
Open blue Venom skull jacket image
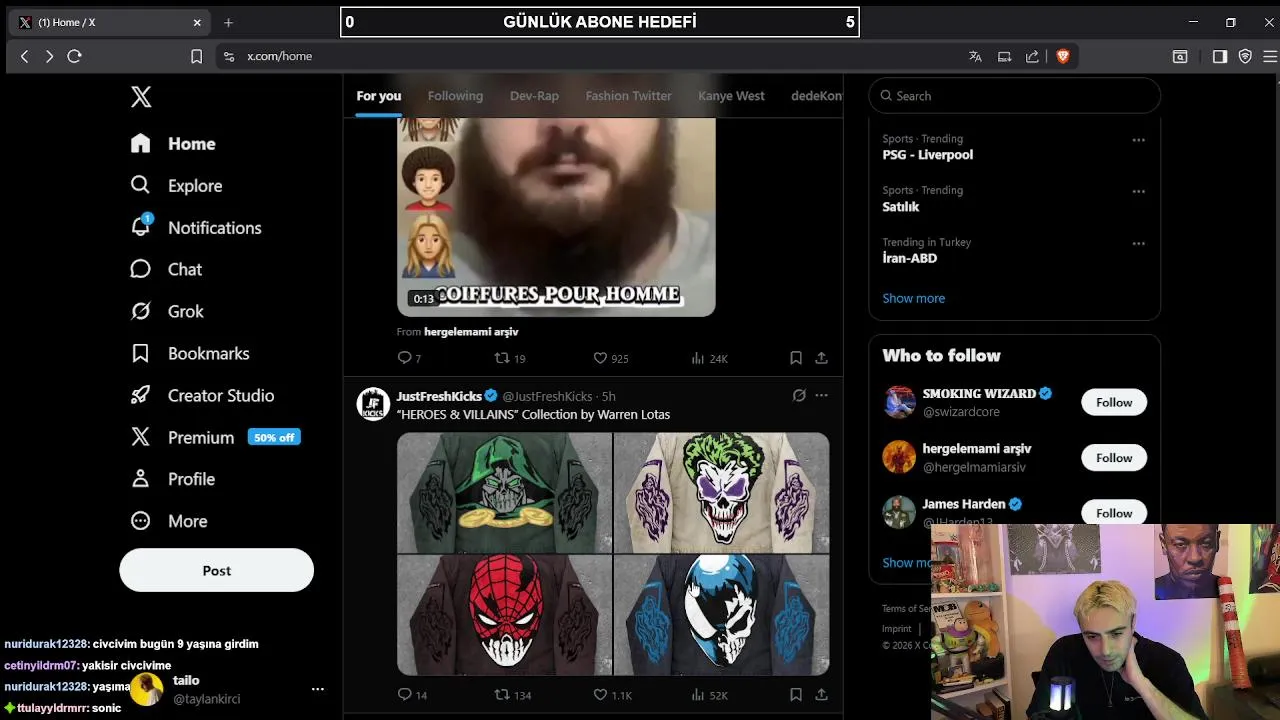coord(721,615)
